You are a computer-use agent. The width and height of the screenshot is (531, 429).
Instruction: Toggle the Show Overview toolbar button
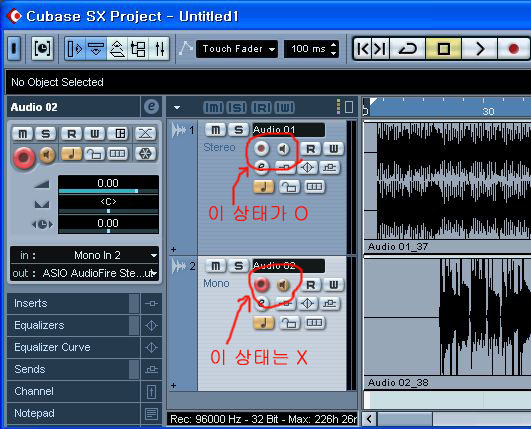117,49
